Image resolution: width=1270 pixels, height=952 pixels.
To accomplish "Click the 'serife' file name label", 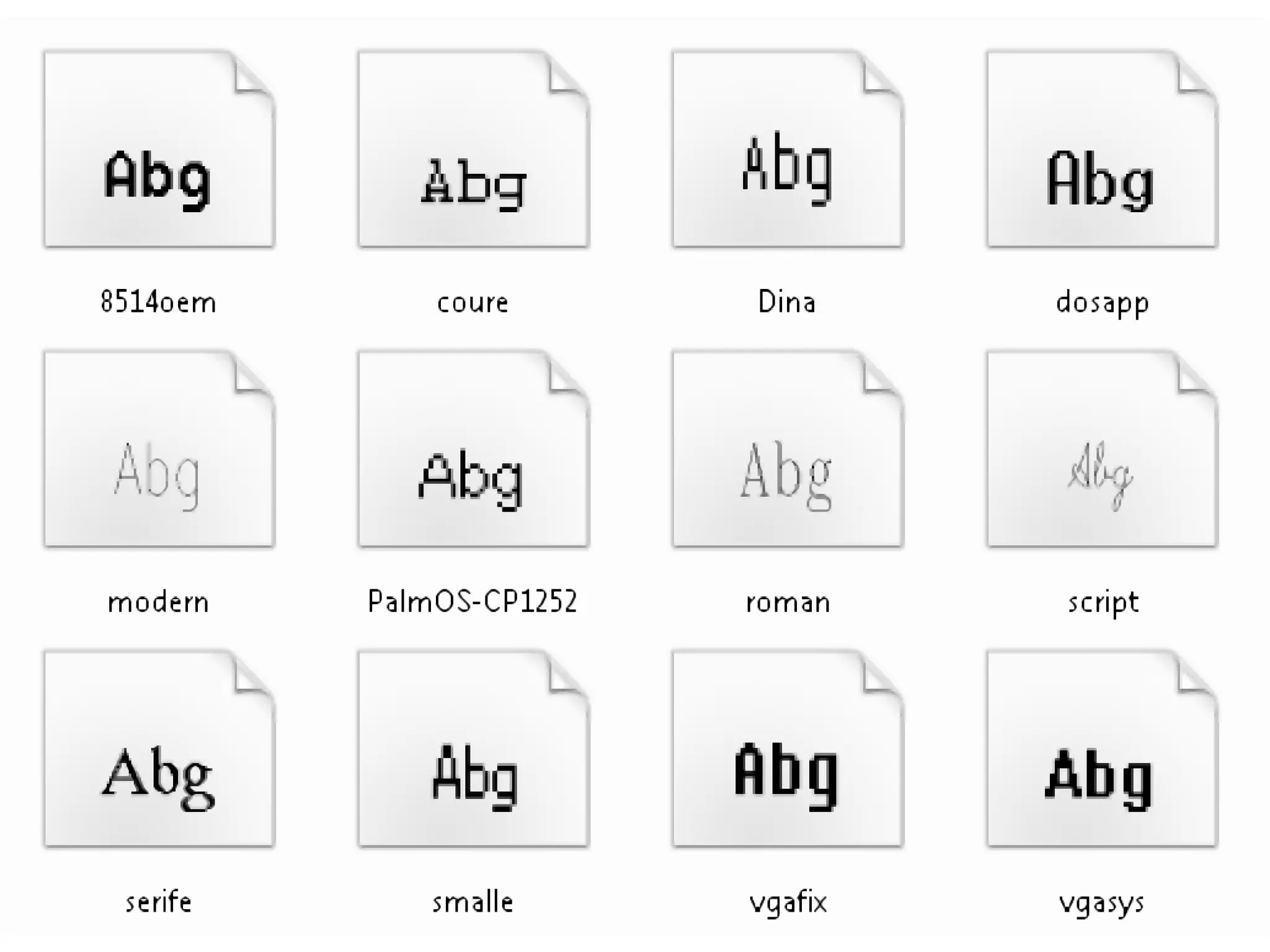I will tap(159, 902).
